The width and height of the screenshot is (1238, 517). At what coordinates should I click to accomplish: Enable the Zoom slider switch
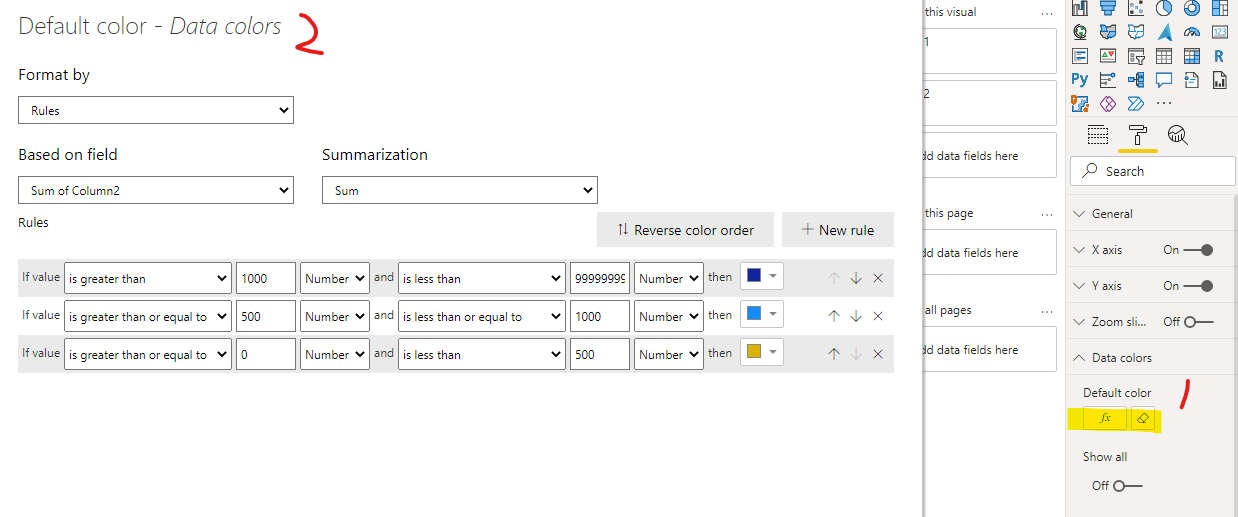[x=1199, y=322]
